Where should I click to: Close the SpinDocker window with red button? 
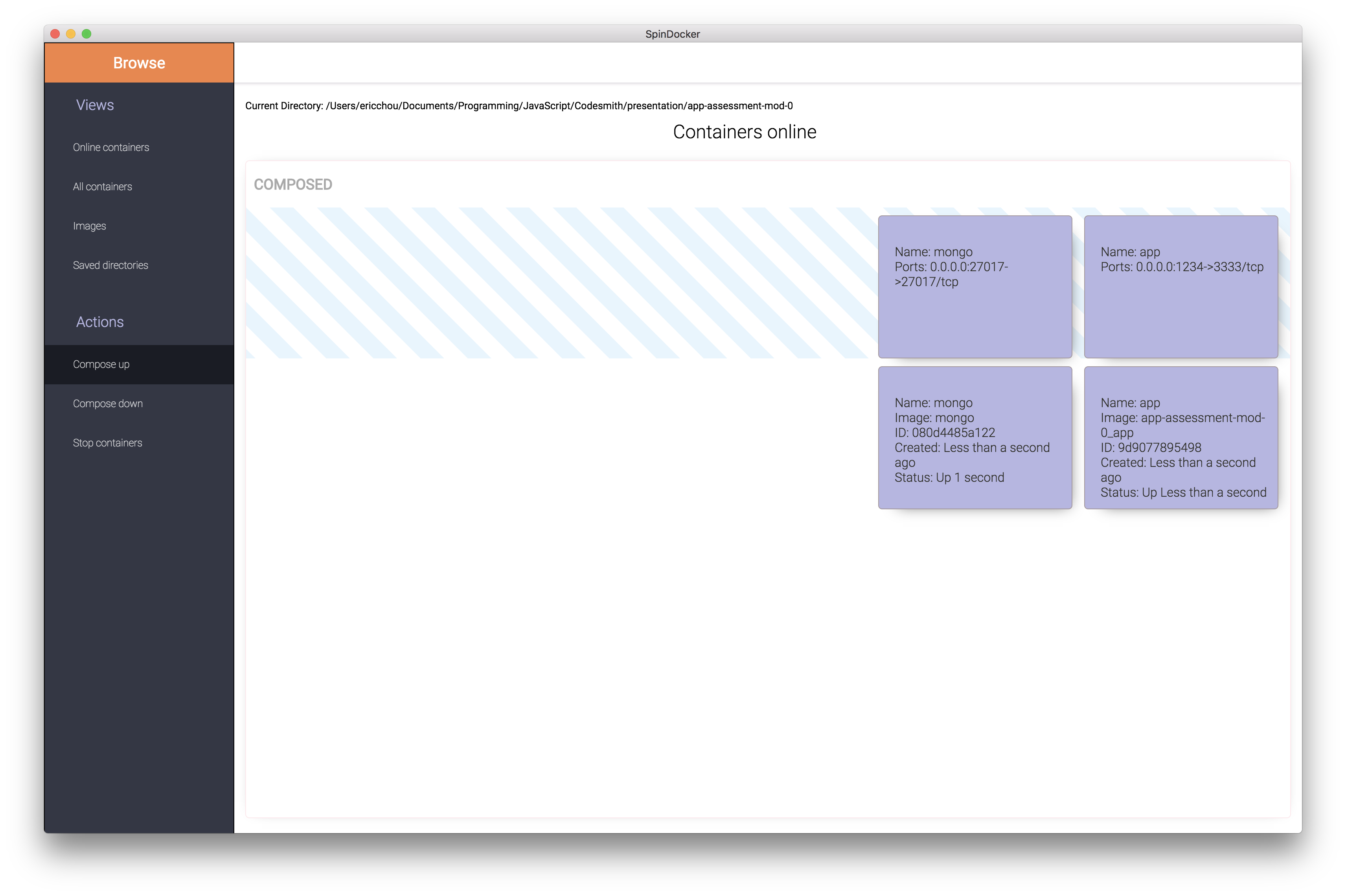pos(55,34)
